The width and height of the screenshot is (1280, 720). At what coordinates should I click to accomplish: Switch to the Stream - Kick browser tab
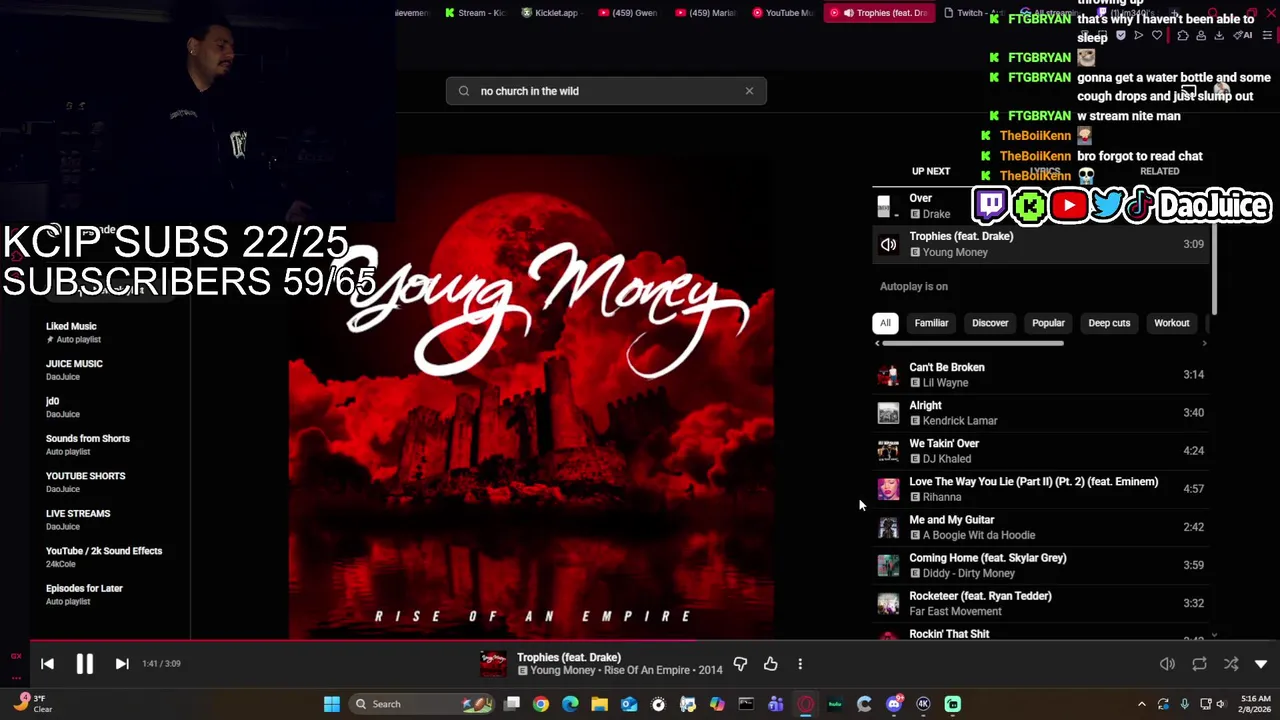pyautogui.click(x=476, y=13)
